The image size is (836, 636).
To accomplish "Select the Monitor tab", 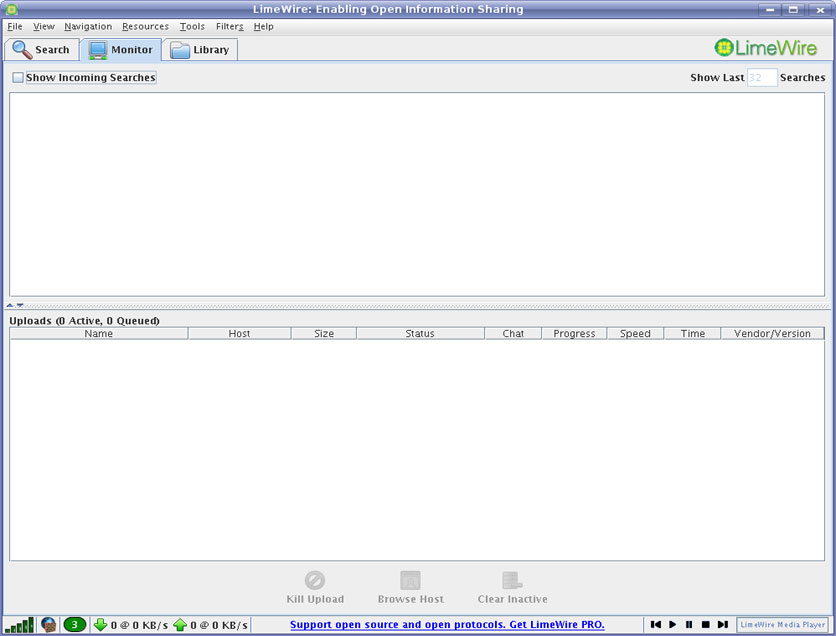I will click(121, 50).
